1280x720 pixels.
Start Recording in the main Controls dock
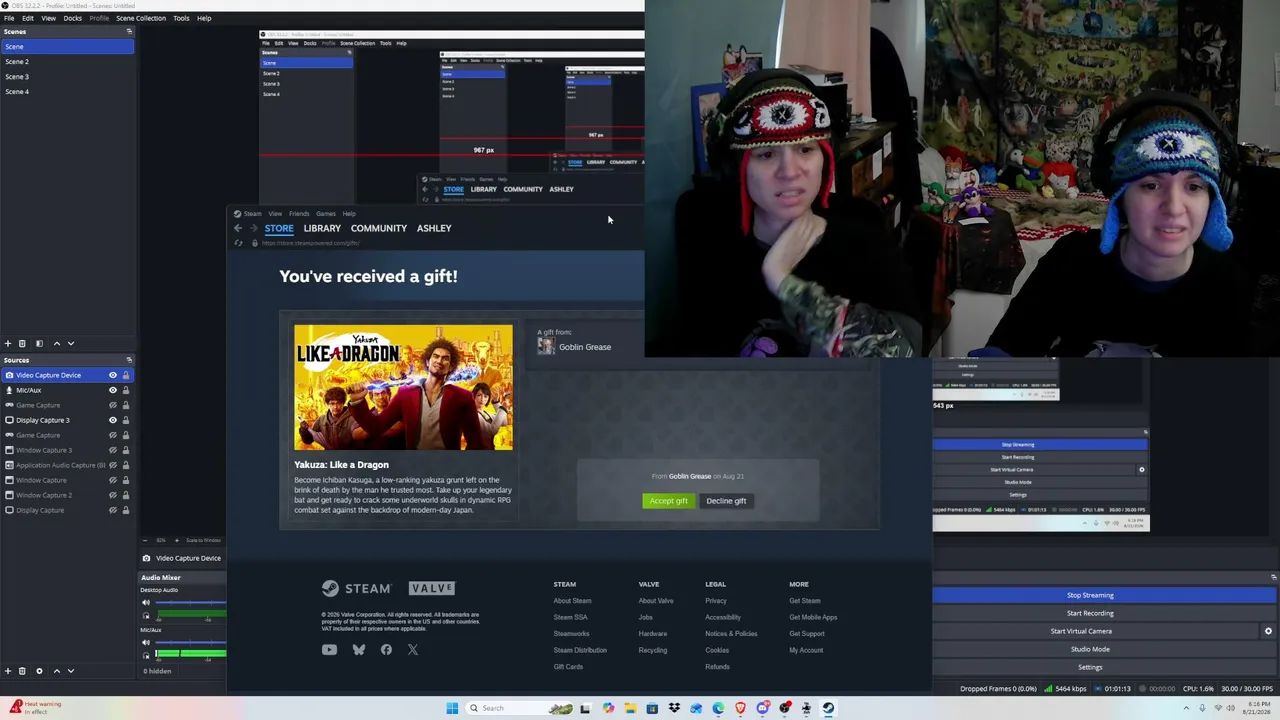click(x=1090, y=613)
